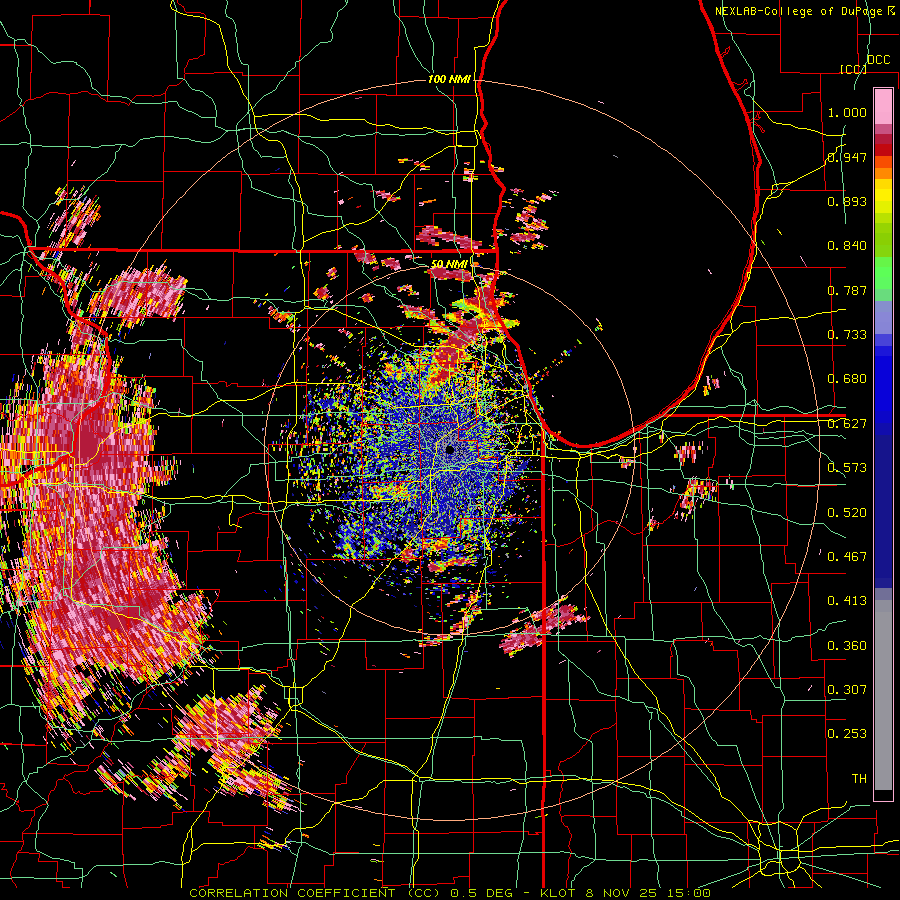This screenshot has height=900, width=900.
Task: Select the 0.253 scale value
Action: (x=847, y=734)
